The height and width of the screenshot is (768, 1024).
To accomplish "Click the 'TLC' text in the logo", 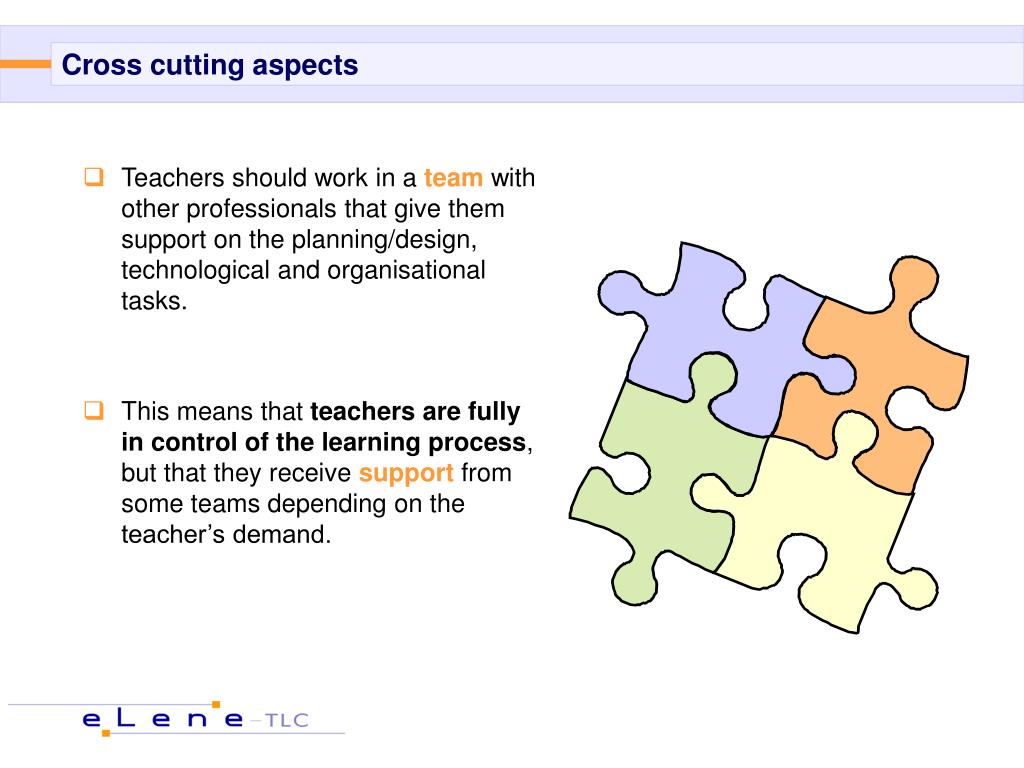I will pos(287,720).
